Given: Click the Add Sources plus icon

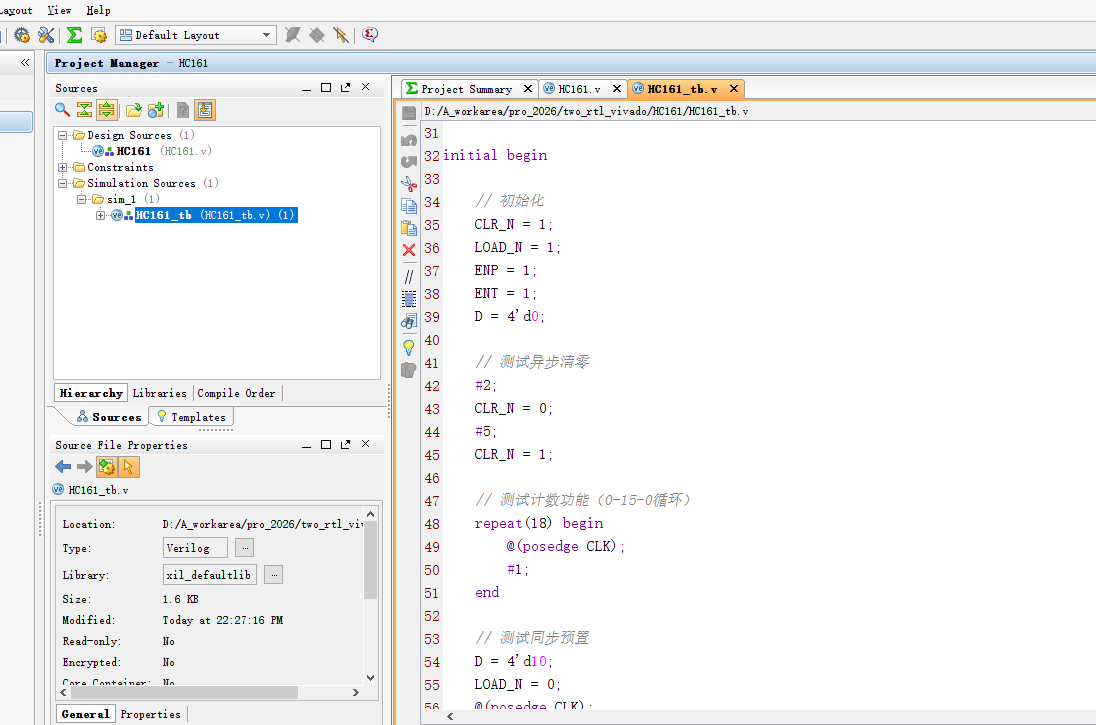Looking at the screenshot, I should point(156,110).
